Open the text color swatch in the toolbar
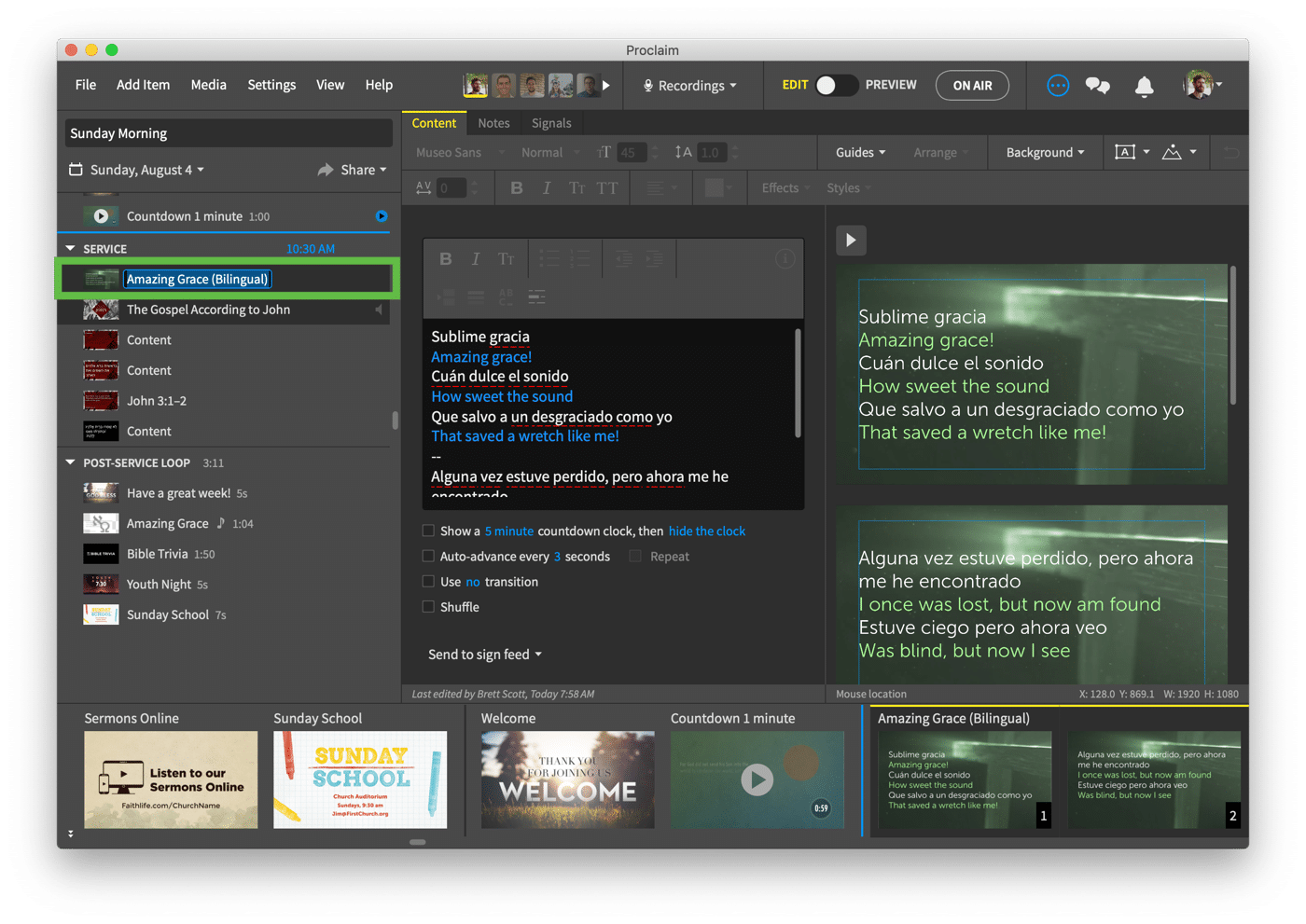1306x924 pixels. click(x=716, y=188)
